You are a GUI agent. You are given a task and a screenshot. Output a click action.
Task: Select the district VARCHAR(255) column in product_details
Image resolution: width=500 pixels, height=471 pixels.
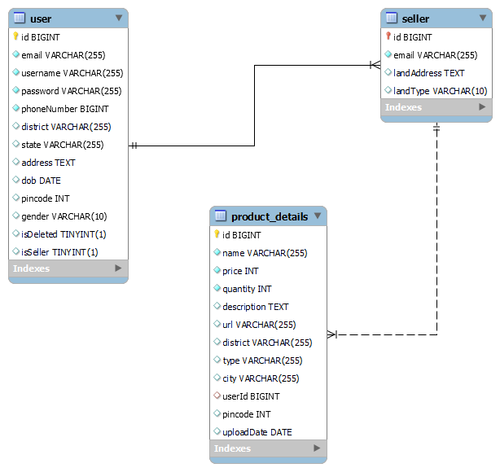pos(267,343)
